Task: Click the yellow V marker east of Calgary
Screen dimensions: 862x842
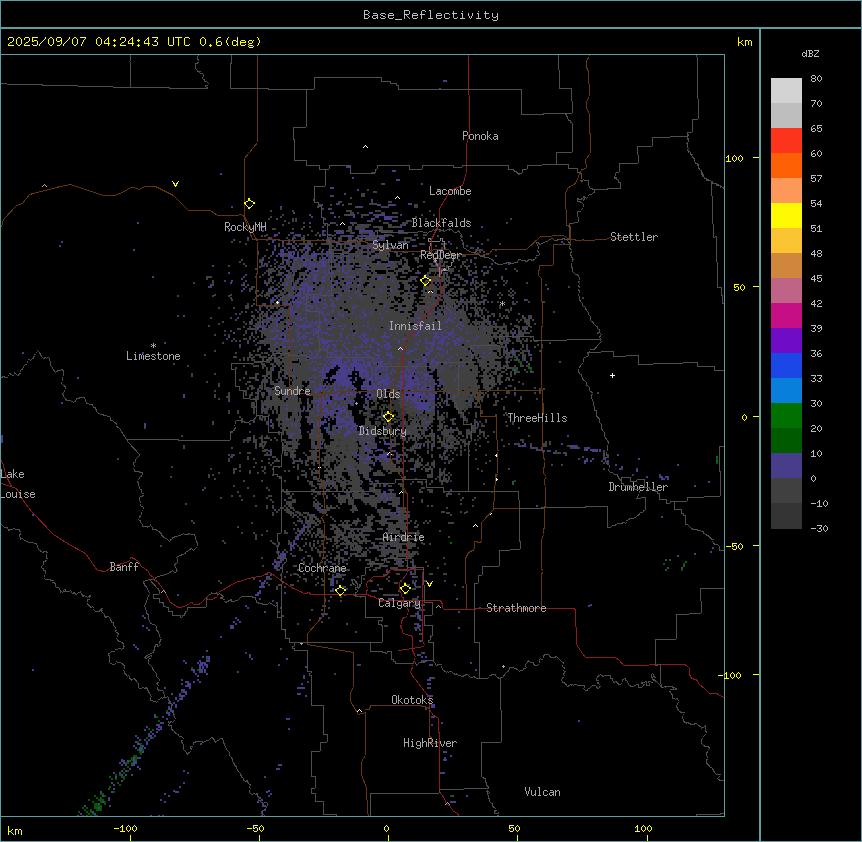Action: pos(429,584)
